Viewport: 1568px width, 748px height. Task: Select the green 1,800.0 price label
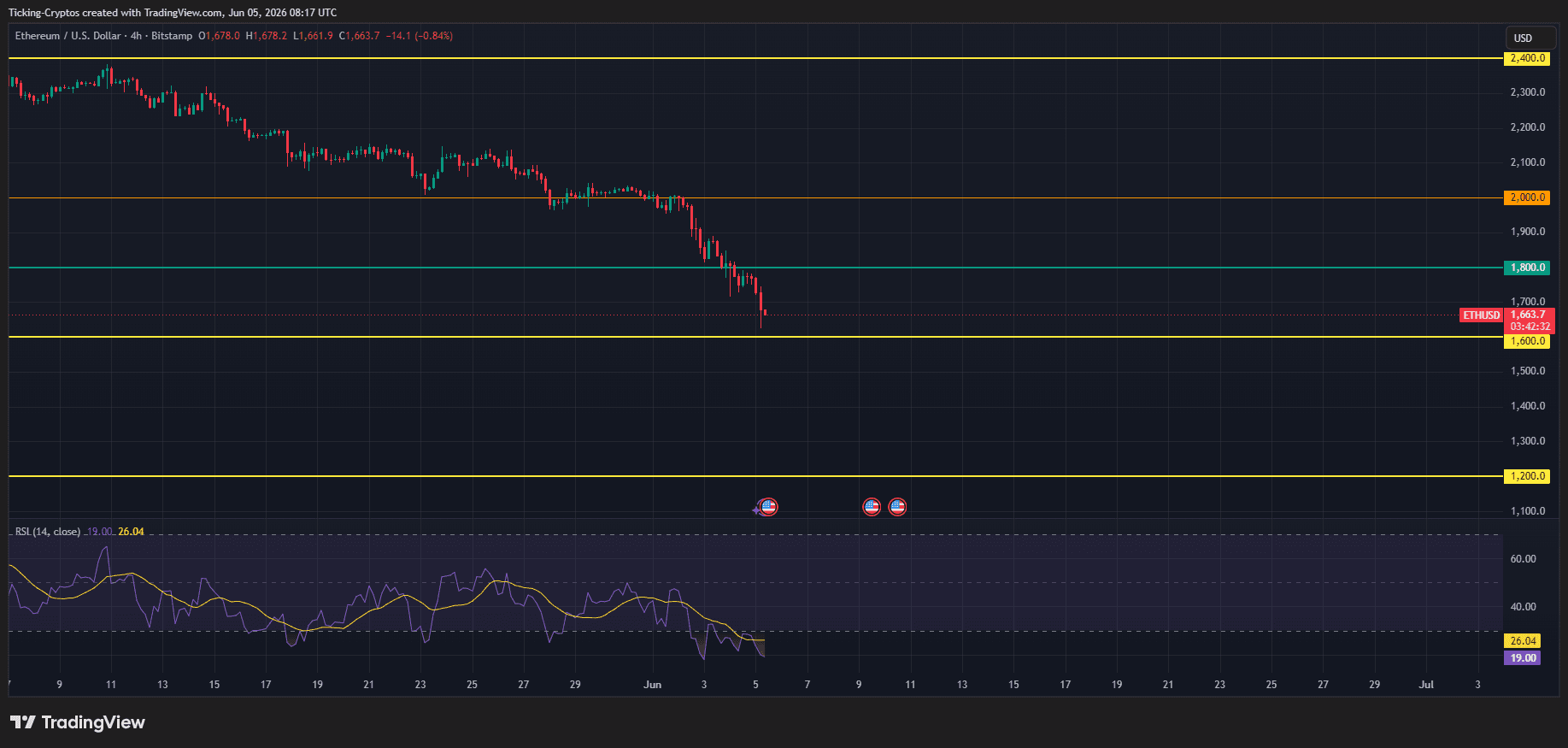click(x=1527, y=268)
